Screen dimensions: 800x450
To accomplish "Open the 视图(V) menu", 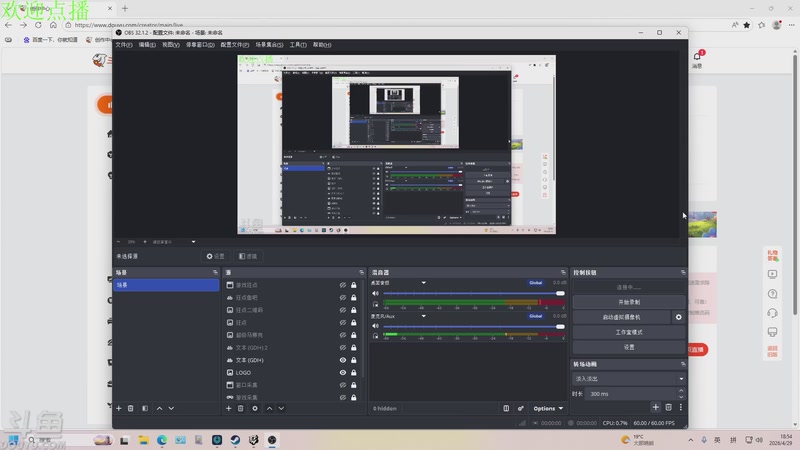I will (170, 45).
